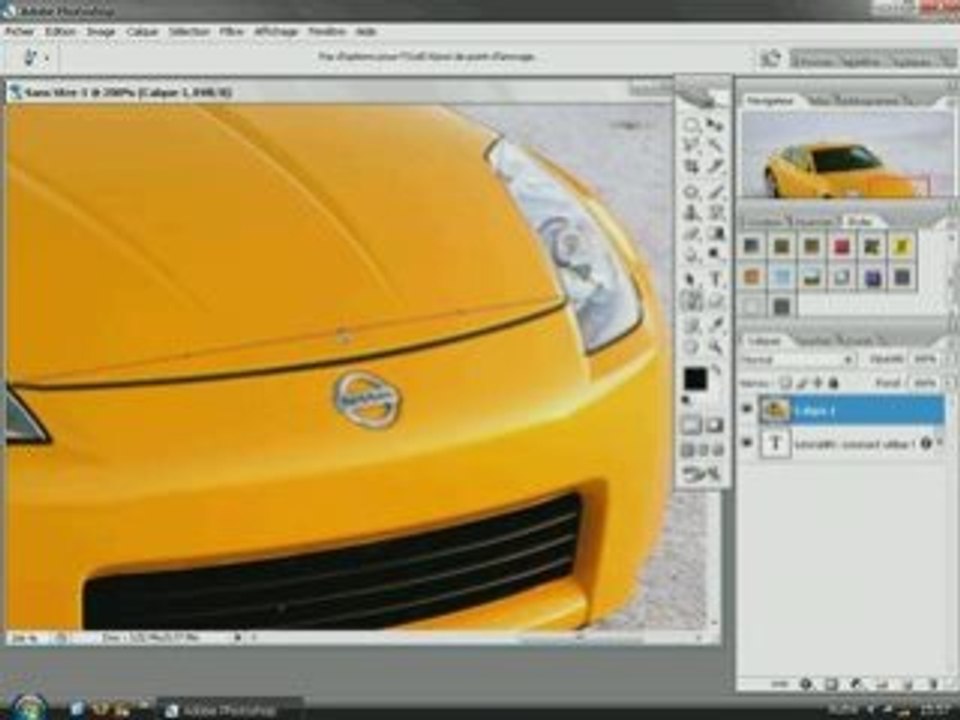Viewport: 960px width, 720px height.
Task: Select the Zoom tool
Action: click(x=714, y=347)
